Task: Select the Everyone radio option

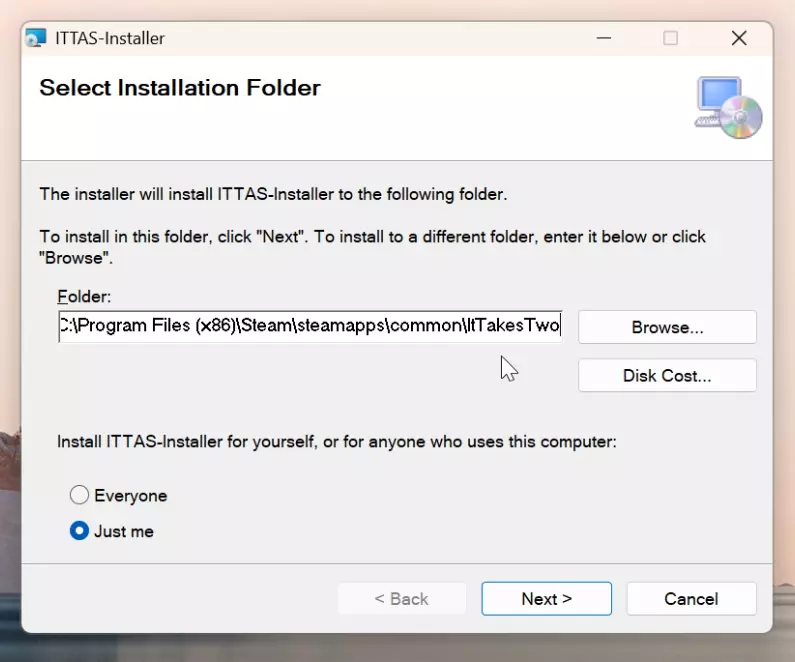Action: 79,495
